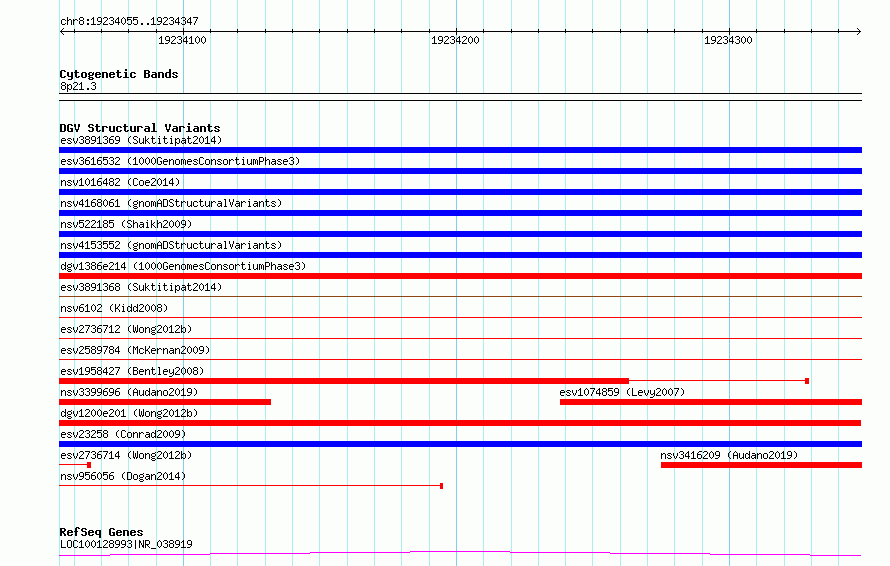The width and height of the screenshot is (890, 566).
Task: Click the thick red bar under esv1958427
Action: click(344, 381)
